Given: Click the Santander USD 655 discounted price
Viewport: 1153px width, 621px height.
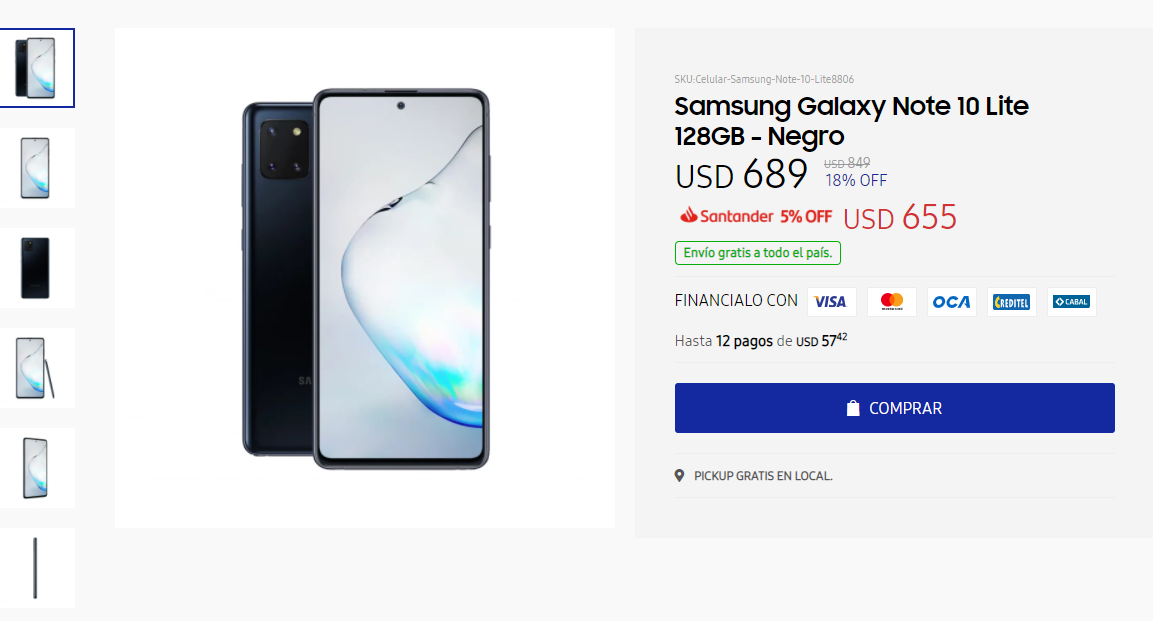Looking at the screenshot, I should point(900,217).
